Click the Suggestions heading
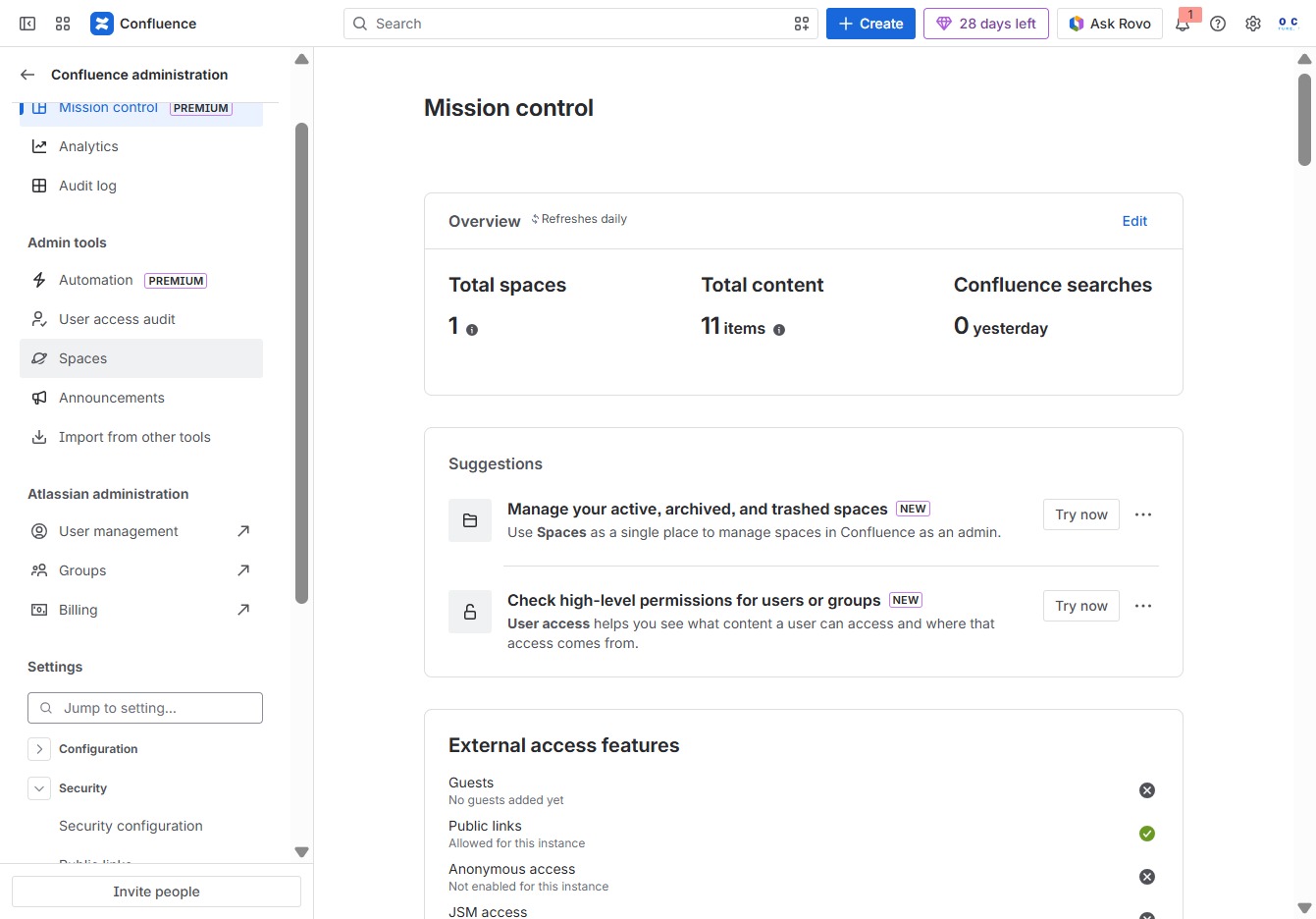This screenshot has height=919, width=1316. (x=496, y=463)
